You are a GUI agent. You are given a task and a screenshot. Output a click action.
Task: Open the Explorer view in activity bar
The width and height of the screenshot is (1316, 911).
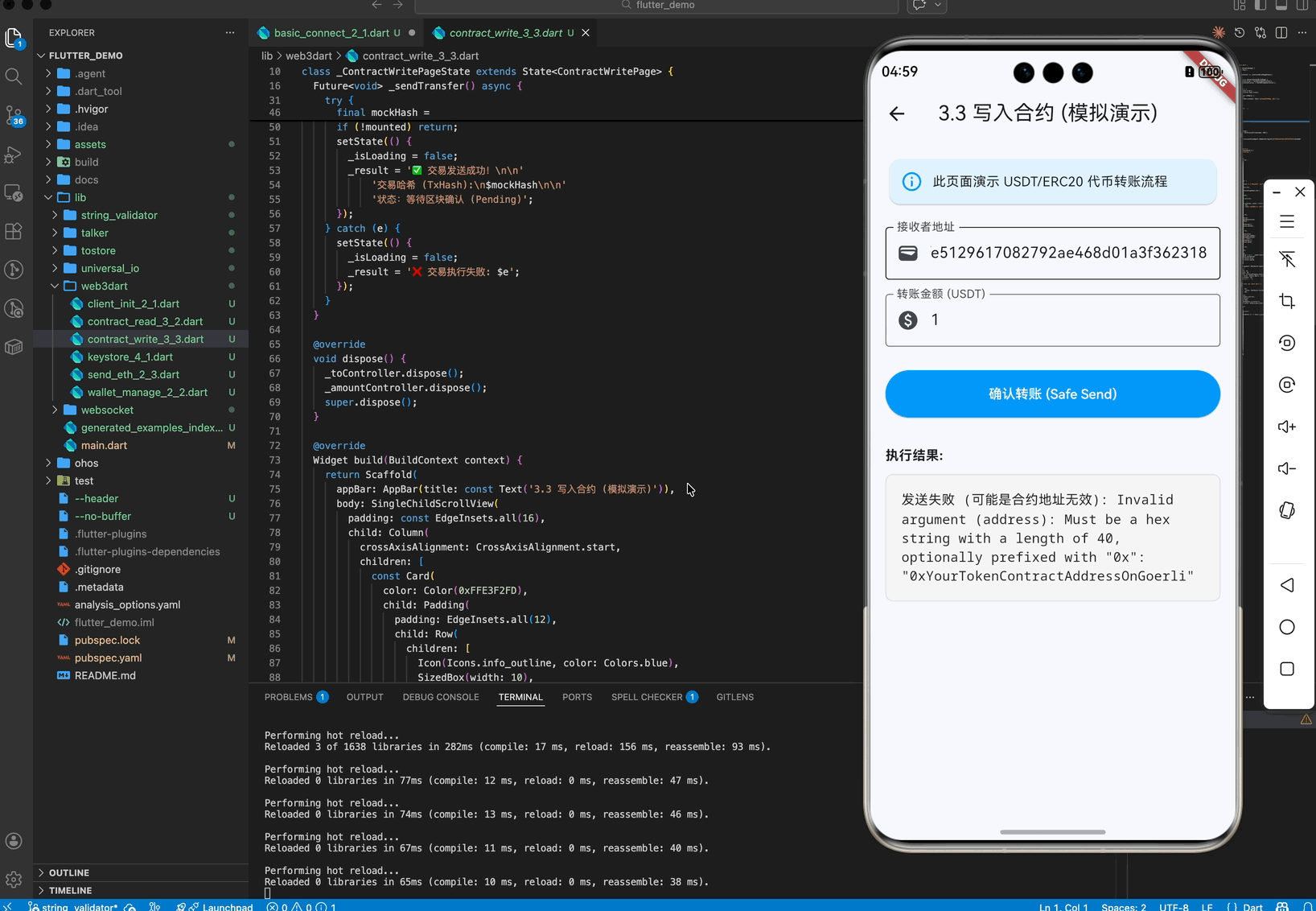(14, 37)
